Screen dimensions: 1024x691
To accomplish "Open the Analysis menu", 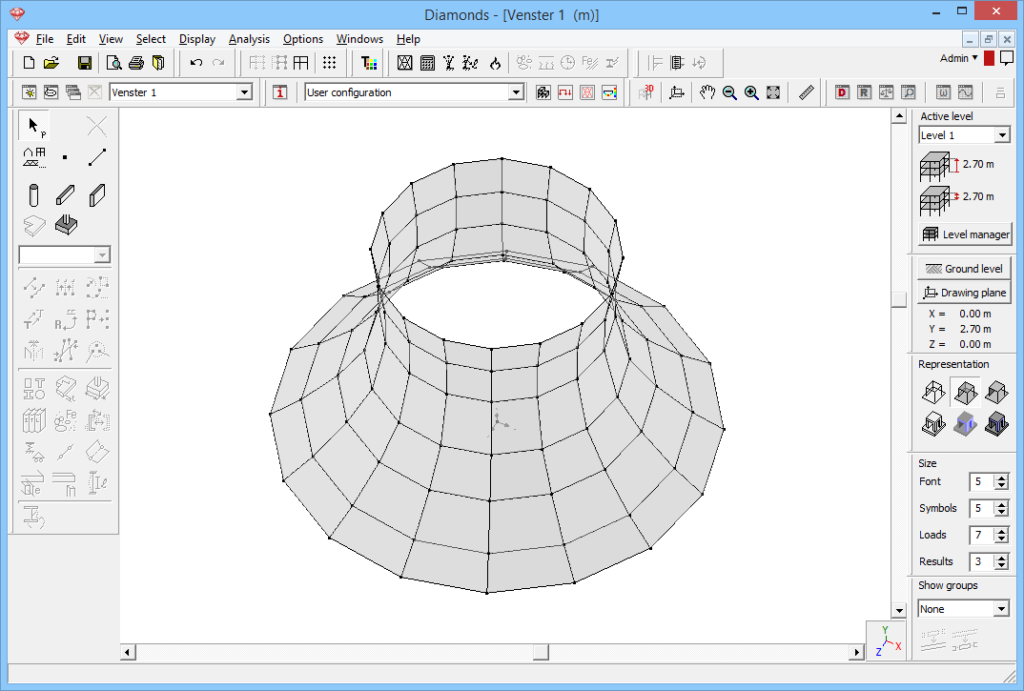I will pyautogui.click(x=249, y=39).
